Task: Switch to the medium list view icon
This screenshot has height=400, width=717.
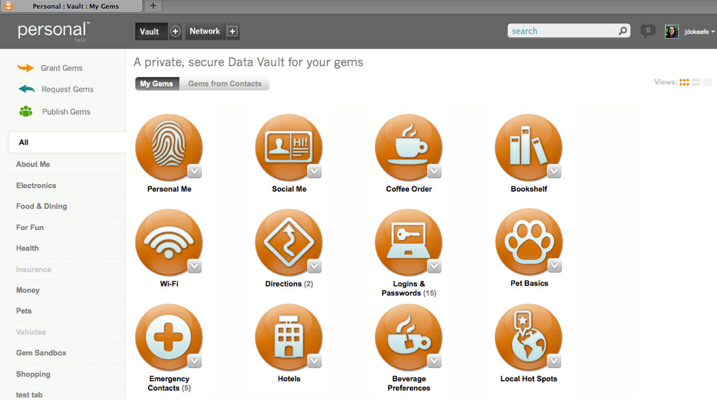Action: [696, 82]
